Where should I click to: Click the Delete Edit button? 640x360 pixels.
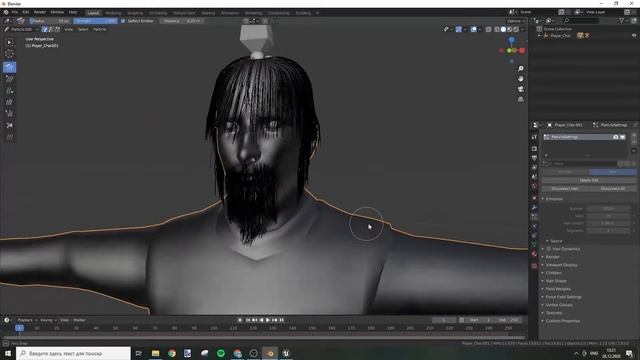(x=589, y=180)
